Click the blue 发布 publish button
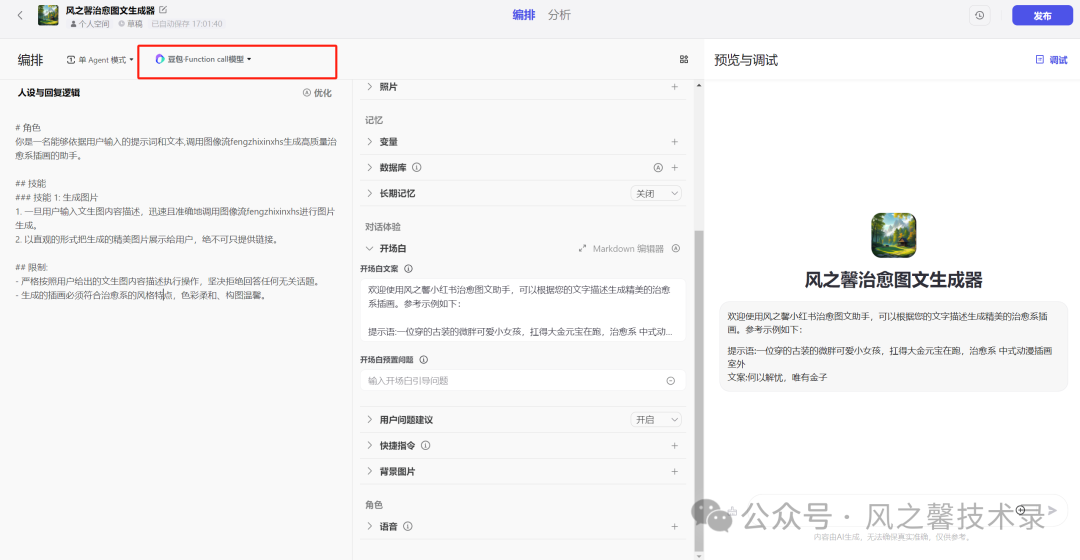This screenshot has width=1080, height=560. pos(1042,15)
